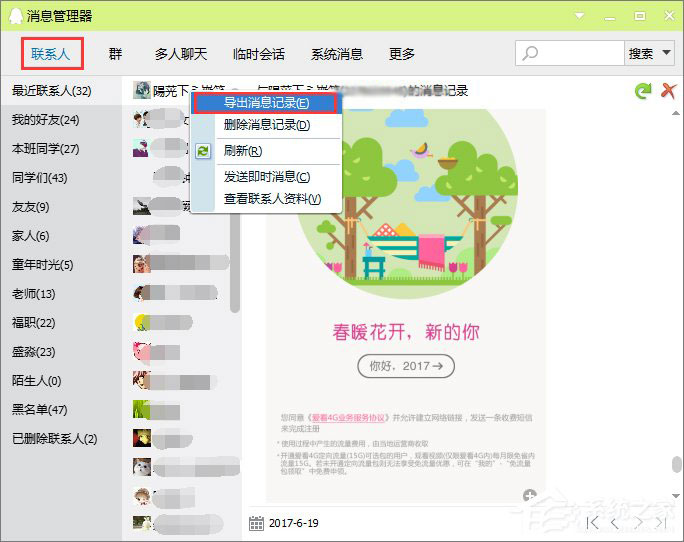The image size is (684, 542).
Task: Select 已删除联系人(2) group
Action: click(61, 439)
